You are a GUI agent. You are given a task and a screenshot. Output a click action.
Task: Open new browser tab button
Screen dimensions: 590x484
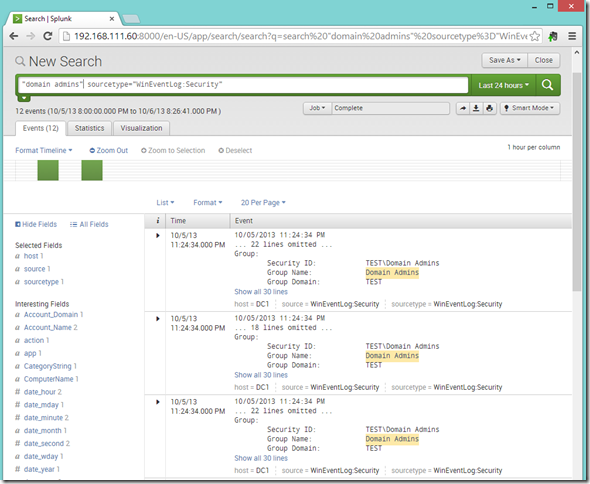pyautogui.click(x=131, y=19)
